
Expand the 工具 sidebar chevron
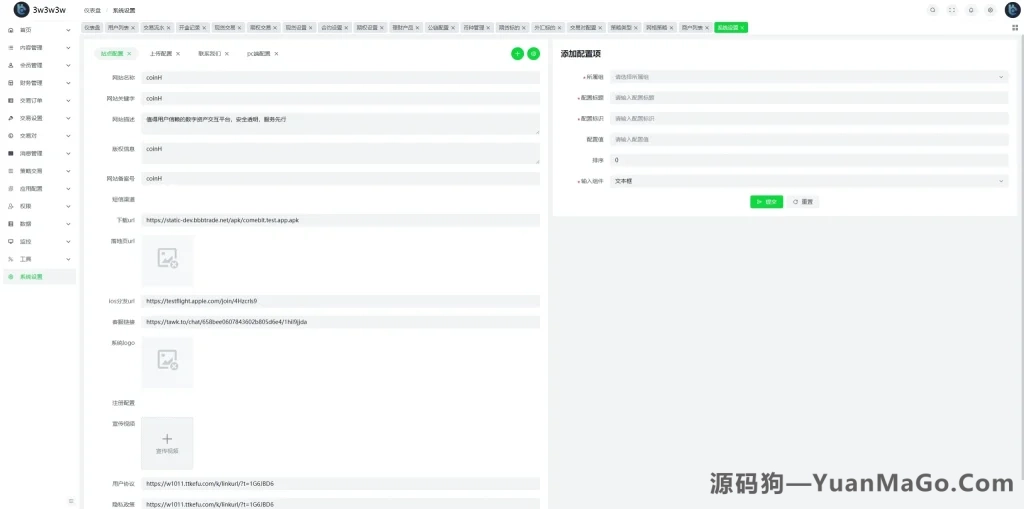(x=69, y=259)
